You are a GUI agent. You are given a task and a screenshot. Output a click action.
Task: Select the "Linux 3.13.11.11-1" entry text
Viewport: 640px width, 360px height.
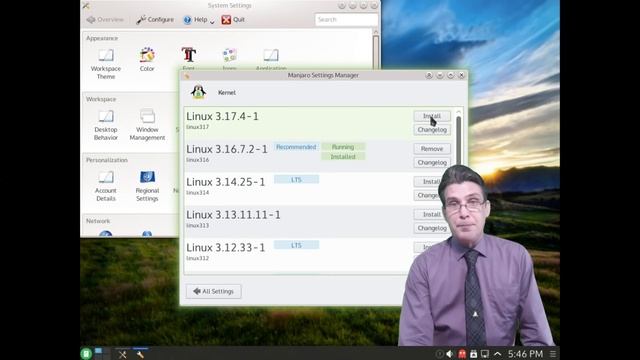pyautogui.click(x=233, y=215)
